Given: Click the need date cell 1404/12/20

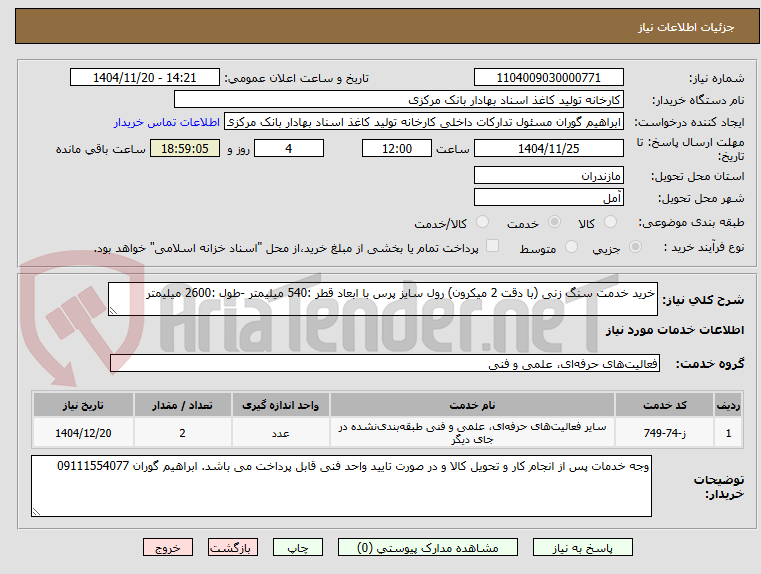Looking at the screenshot, I should point(83,433).
